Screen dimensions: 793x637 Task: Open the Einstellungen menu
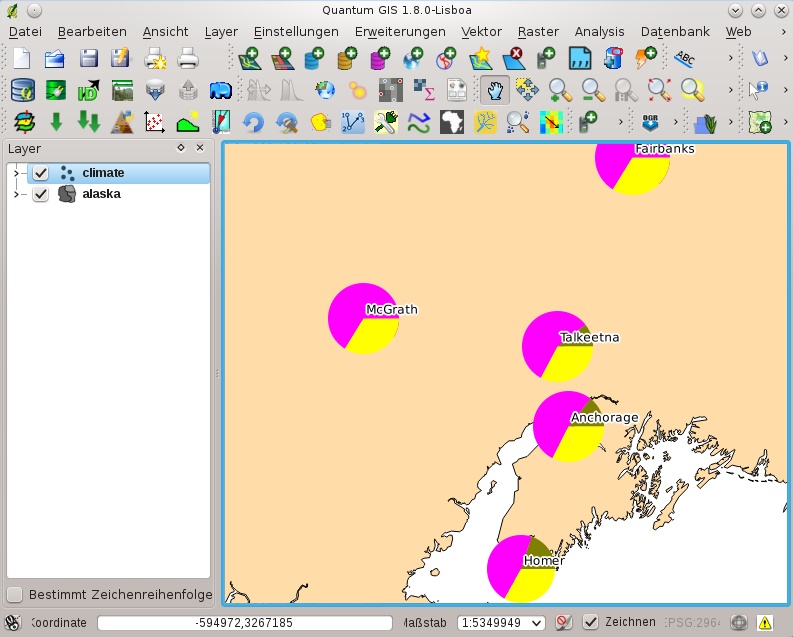point(296,32)
